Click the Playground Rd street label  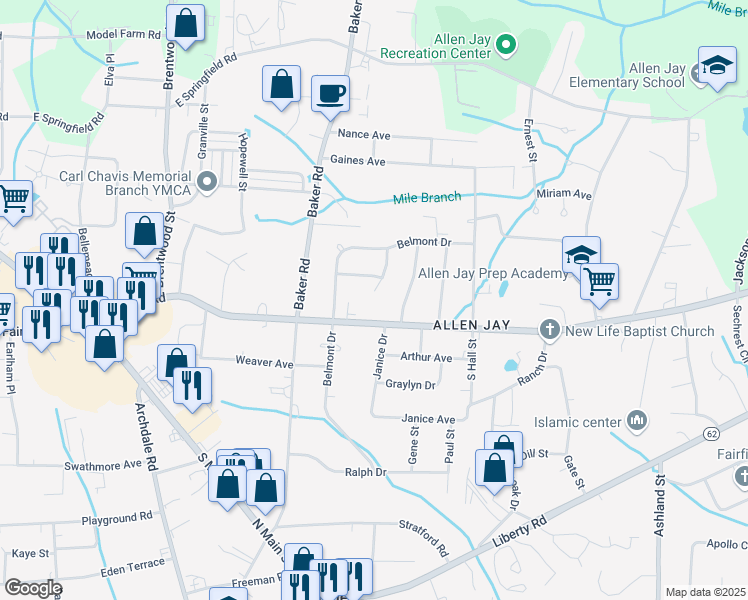tap(117, 518)
